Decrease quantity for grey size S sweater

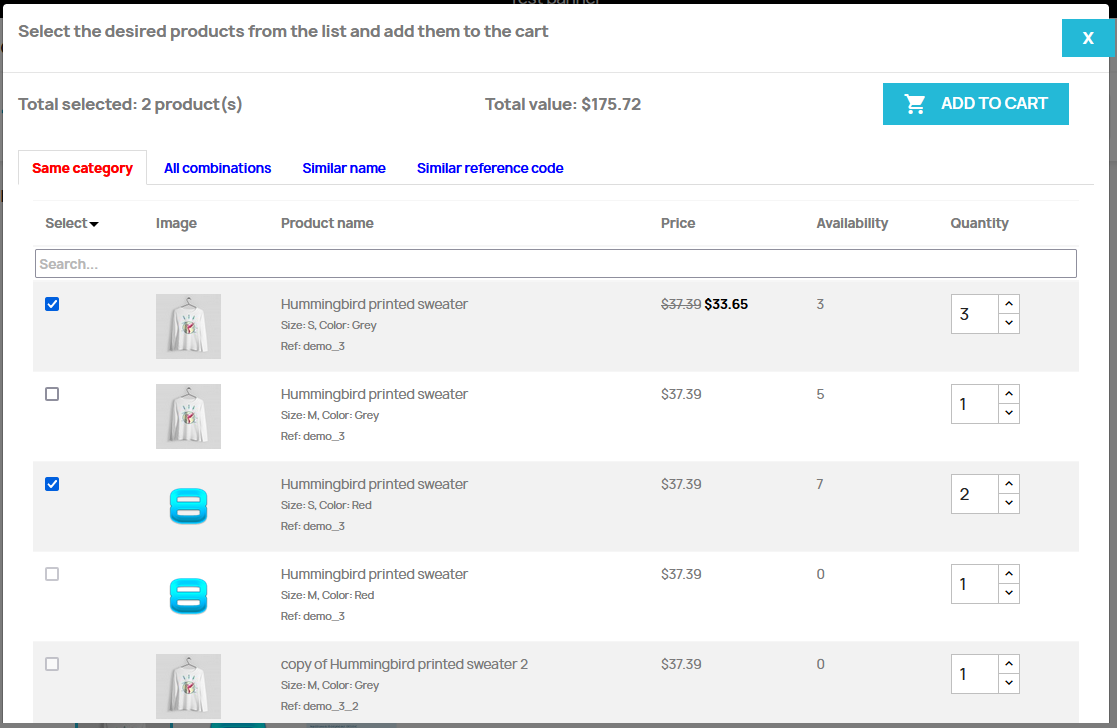(1009, 323)
